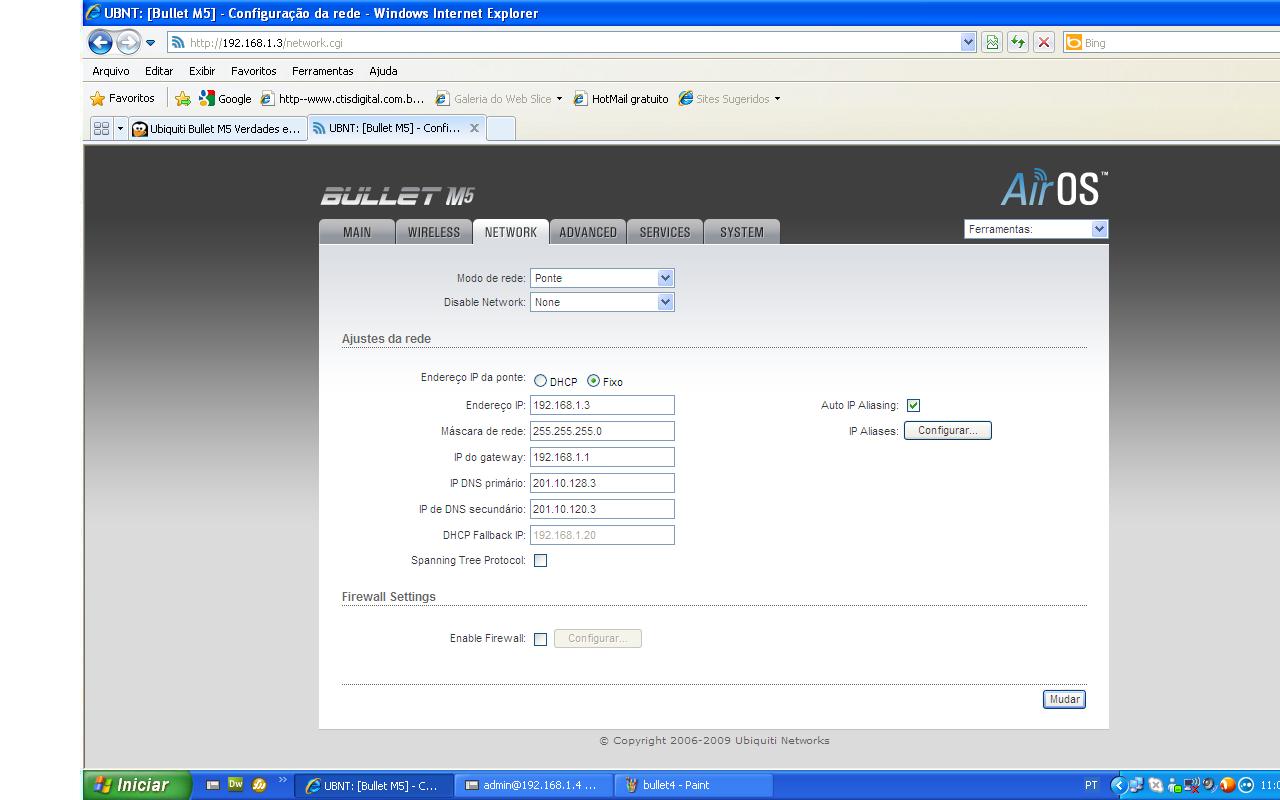Viewport: 1280px width, 800px height.
Task: Click the Mudar button
Action: [x=1064, y=699]
